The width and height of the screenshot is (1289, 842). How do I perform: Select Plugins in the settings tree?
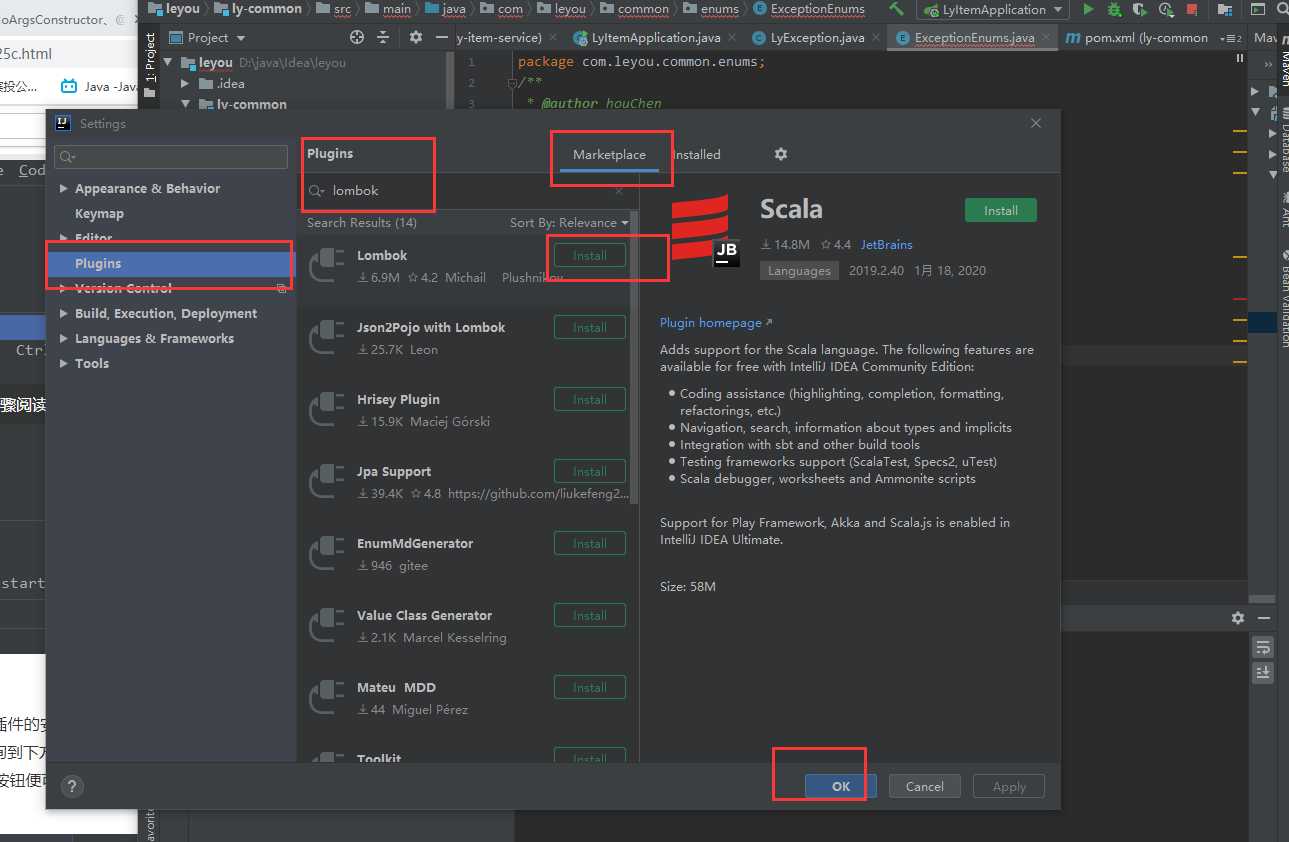coord(171,263)
